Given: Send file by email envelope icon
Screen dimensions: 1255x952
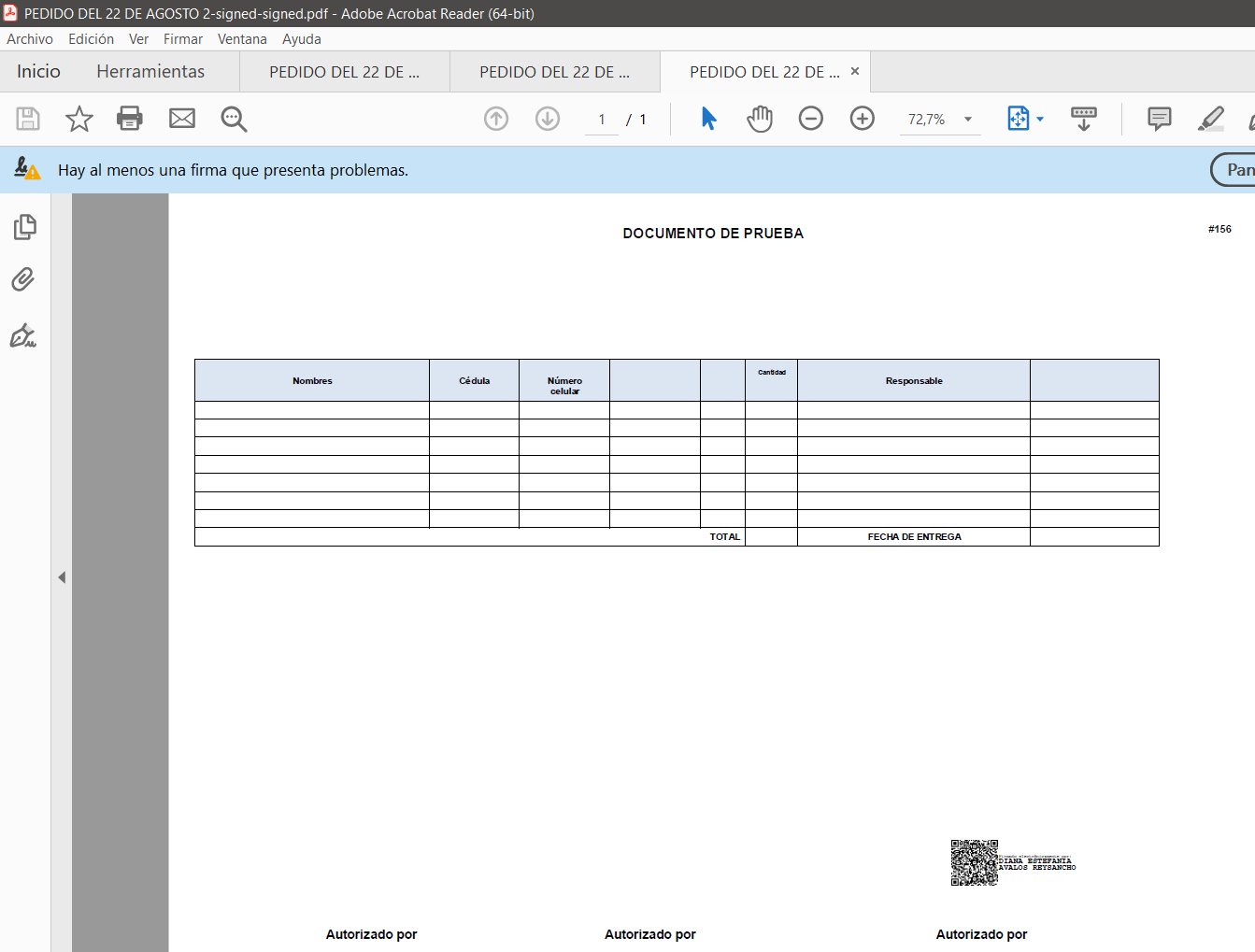Looking at the screenshot, I should click(182, 119).
